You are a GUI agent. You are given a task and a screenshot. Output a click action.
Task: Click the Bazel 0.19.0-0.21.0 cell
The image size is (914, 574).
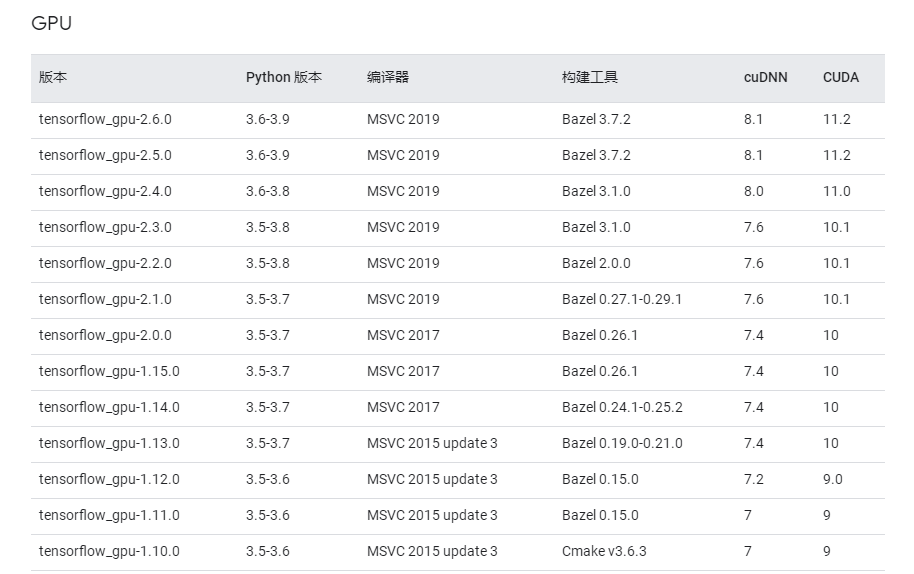click(x=622, y=443)
